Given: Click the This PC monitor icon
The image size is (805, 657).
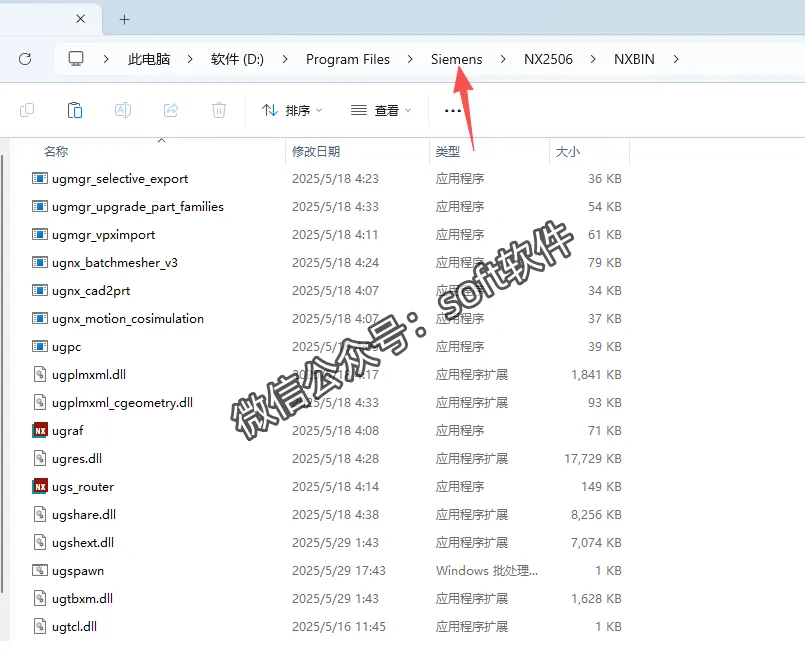Looking at the screenshot, I should (x=76, y=59).
